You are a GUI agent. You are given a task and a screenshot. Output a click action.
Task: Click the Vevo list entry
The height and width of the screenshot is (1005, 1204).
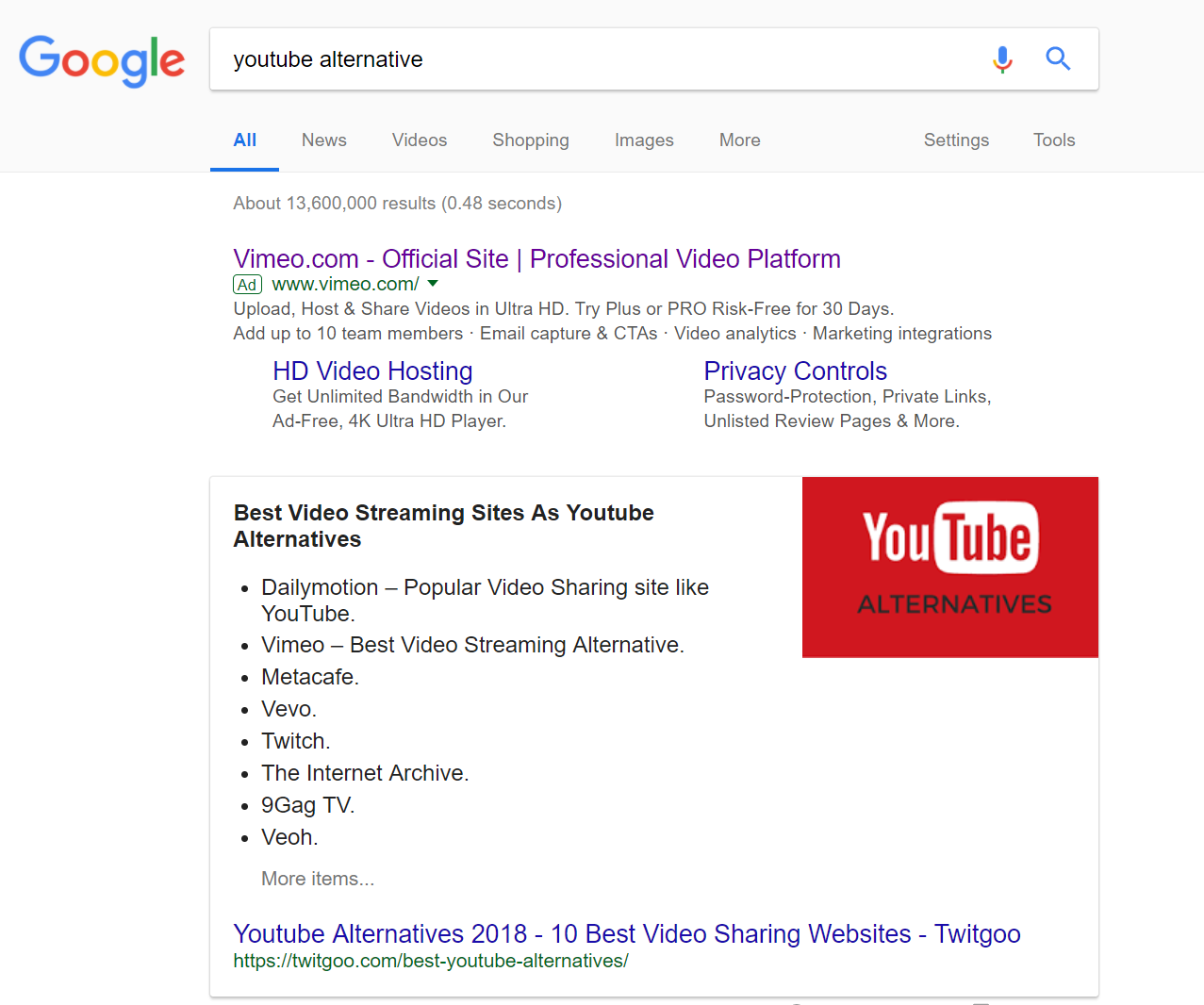[x=289, y=709]
